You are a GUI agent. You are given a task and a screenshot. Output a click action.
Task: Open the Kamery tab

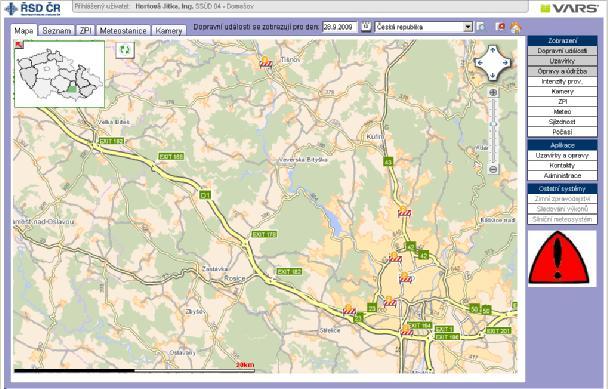[169, 31]
